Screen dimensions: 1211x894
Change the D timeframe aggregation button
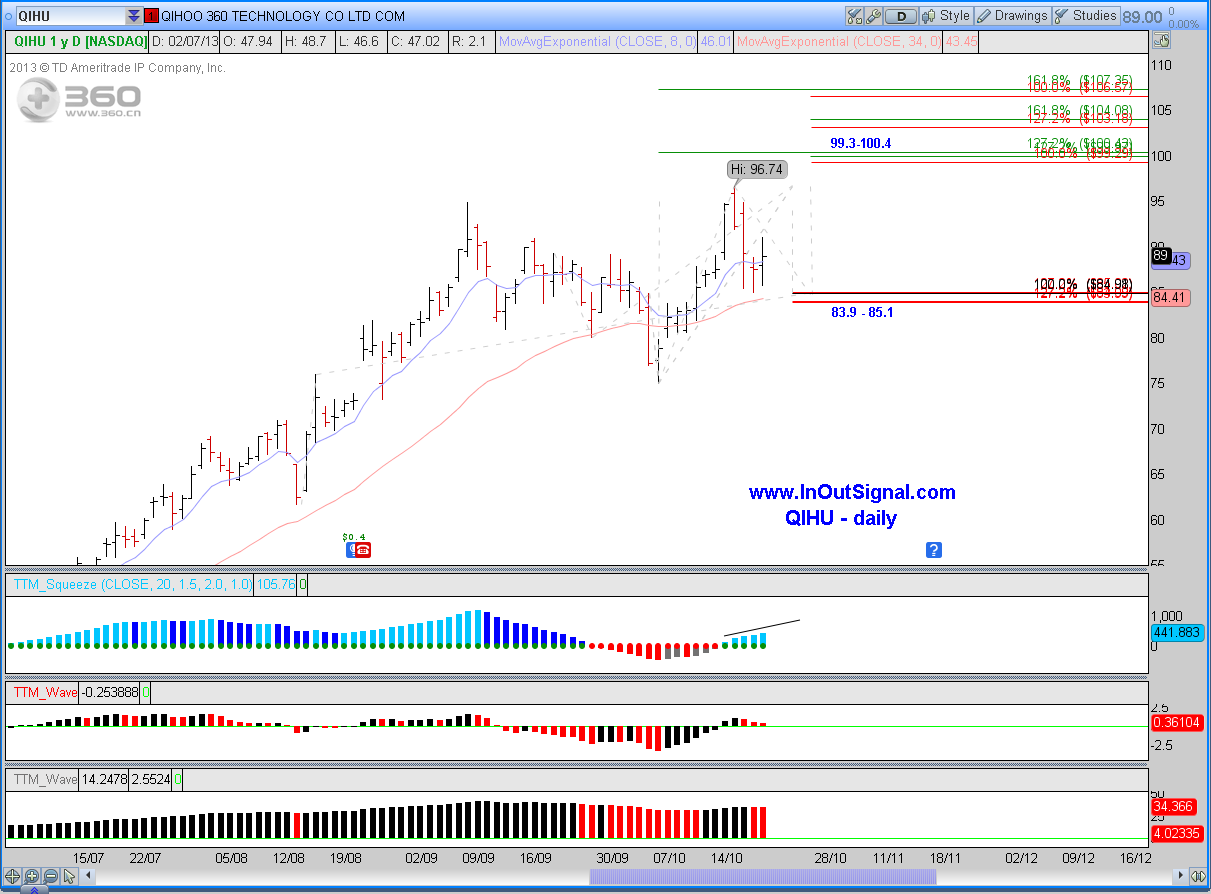coord(901,16)
